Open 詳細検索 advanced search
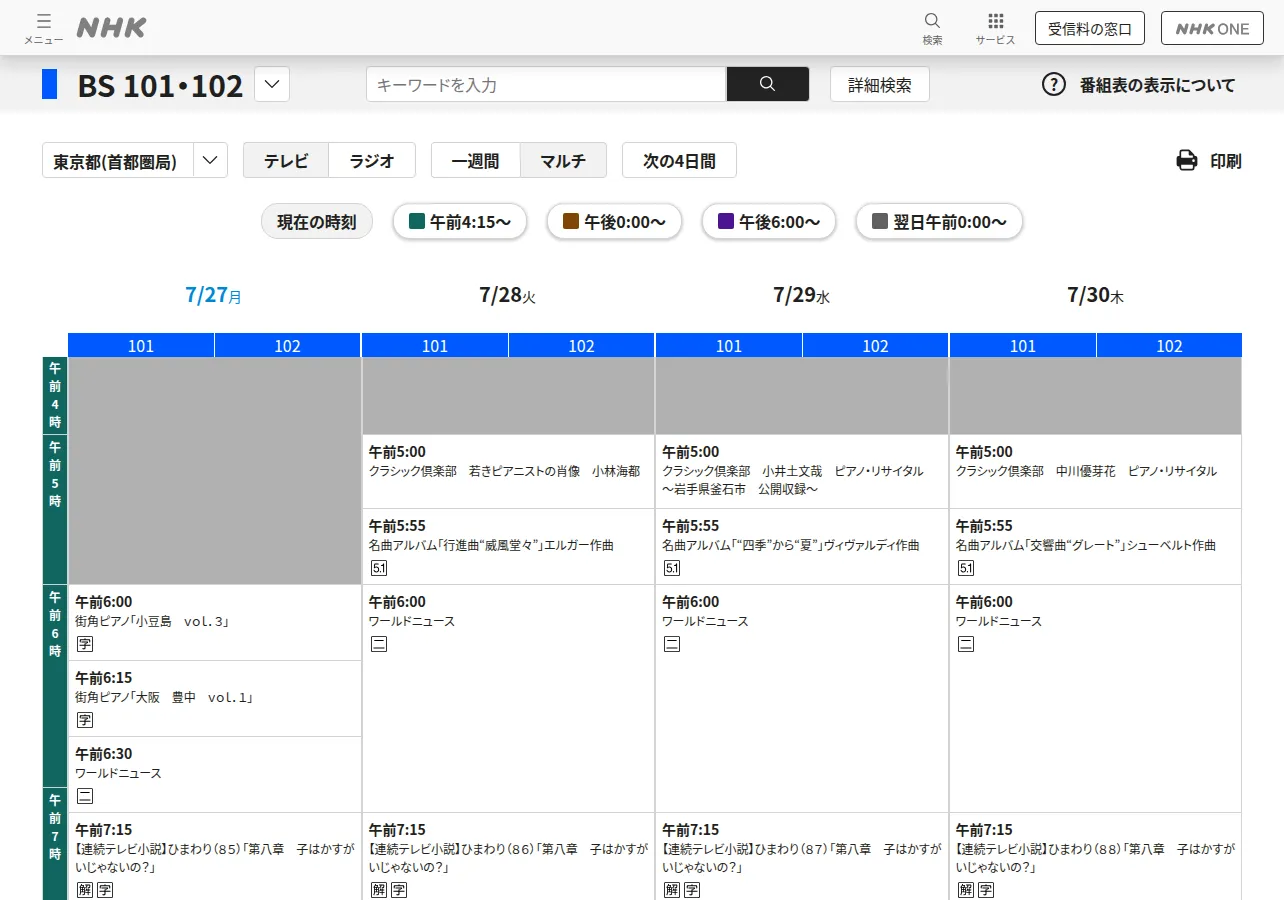This screenshot has height=900, width=1284. pyautogui.click(x=880, y=85)
